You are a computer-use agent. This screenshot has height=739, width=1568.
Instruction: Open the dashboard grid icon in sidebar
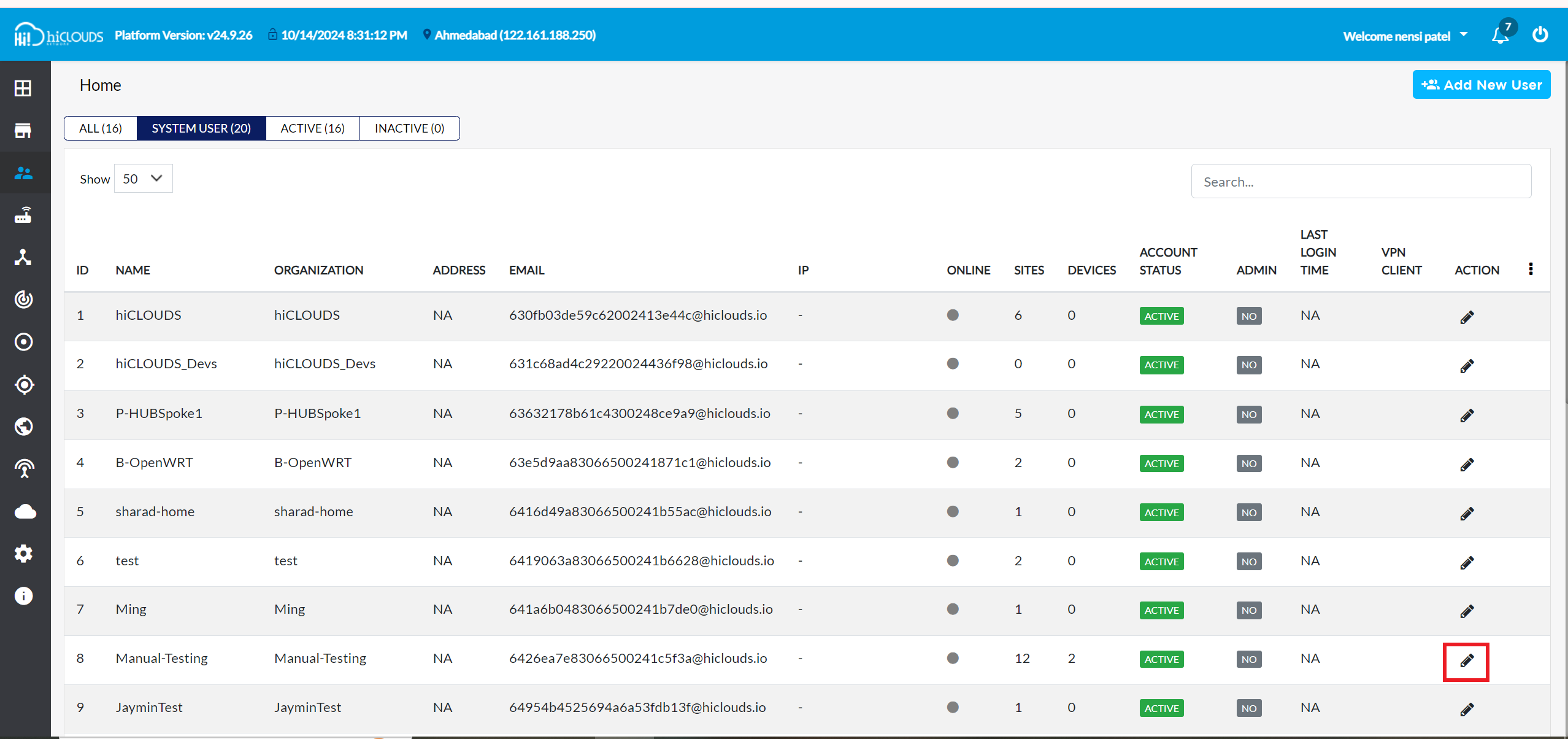coord(23,88)
